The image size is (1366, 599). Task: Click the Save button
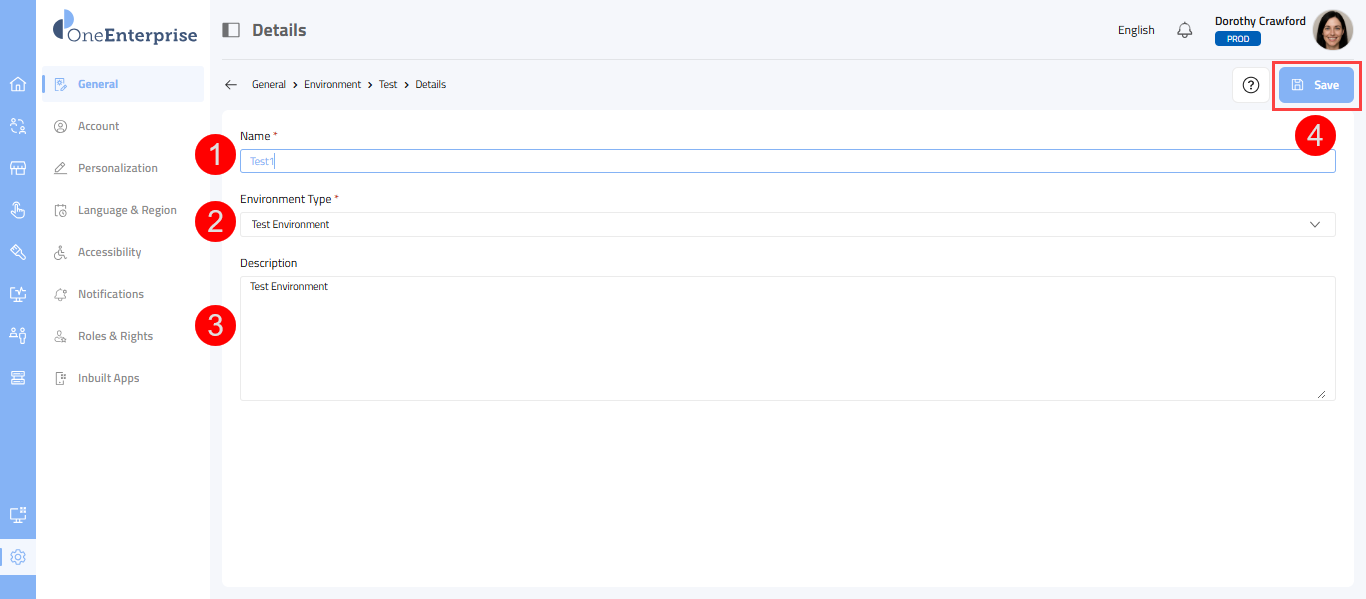pos(1316,85)
